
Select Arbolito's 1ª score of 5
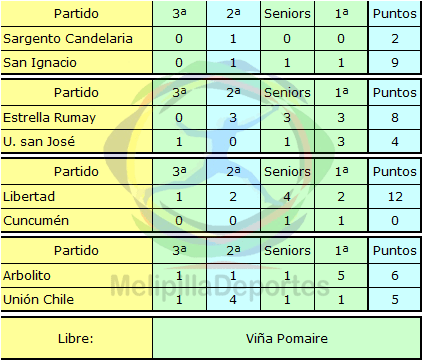point(341,275)
